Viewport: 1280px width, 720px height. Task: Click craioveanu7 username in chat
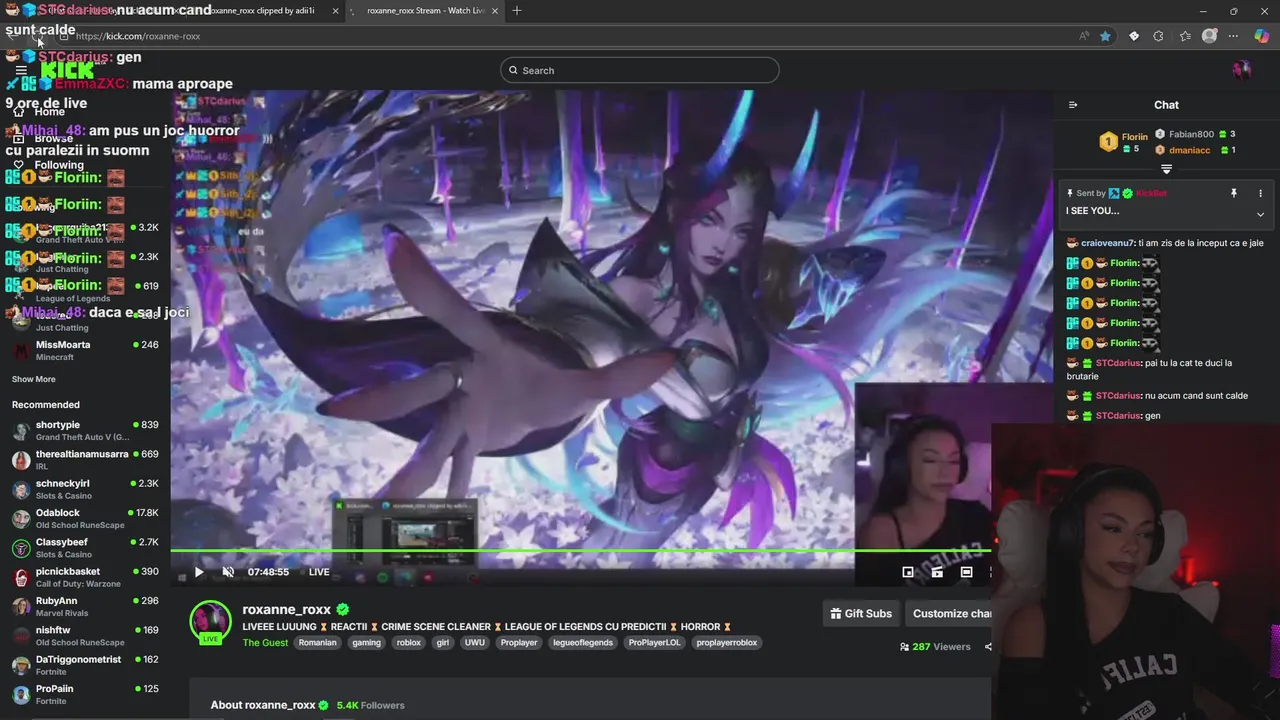(x=1108, y=243)
